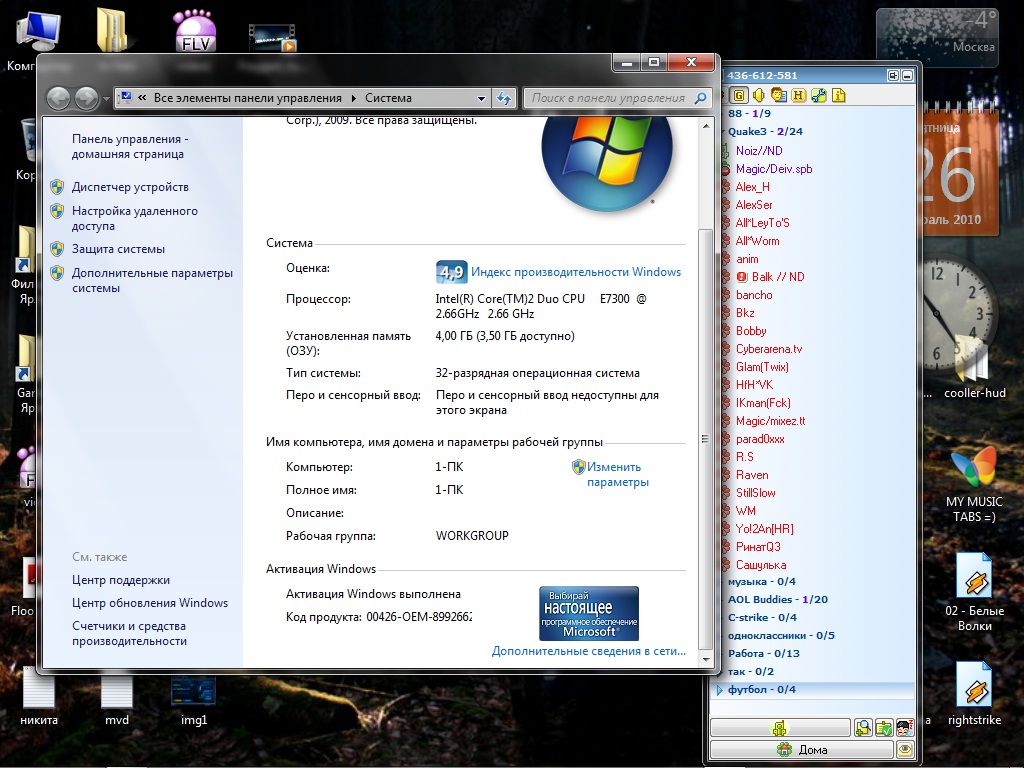This screenshot has width=1024, height=768.
Task: Select the 02 - Белые Волки desktop file
Action: tap(974, 592)
